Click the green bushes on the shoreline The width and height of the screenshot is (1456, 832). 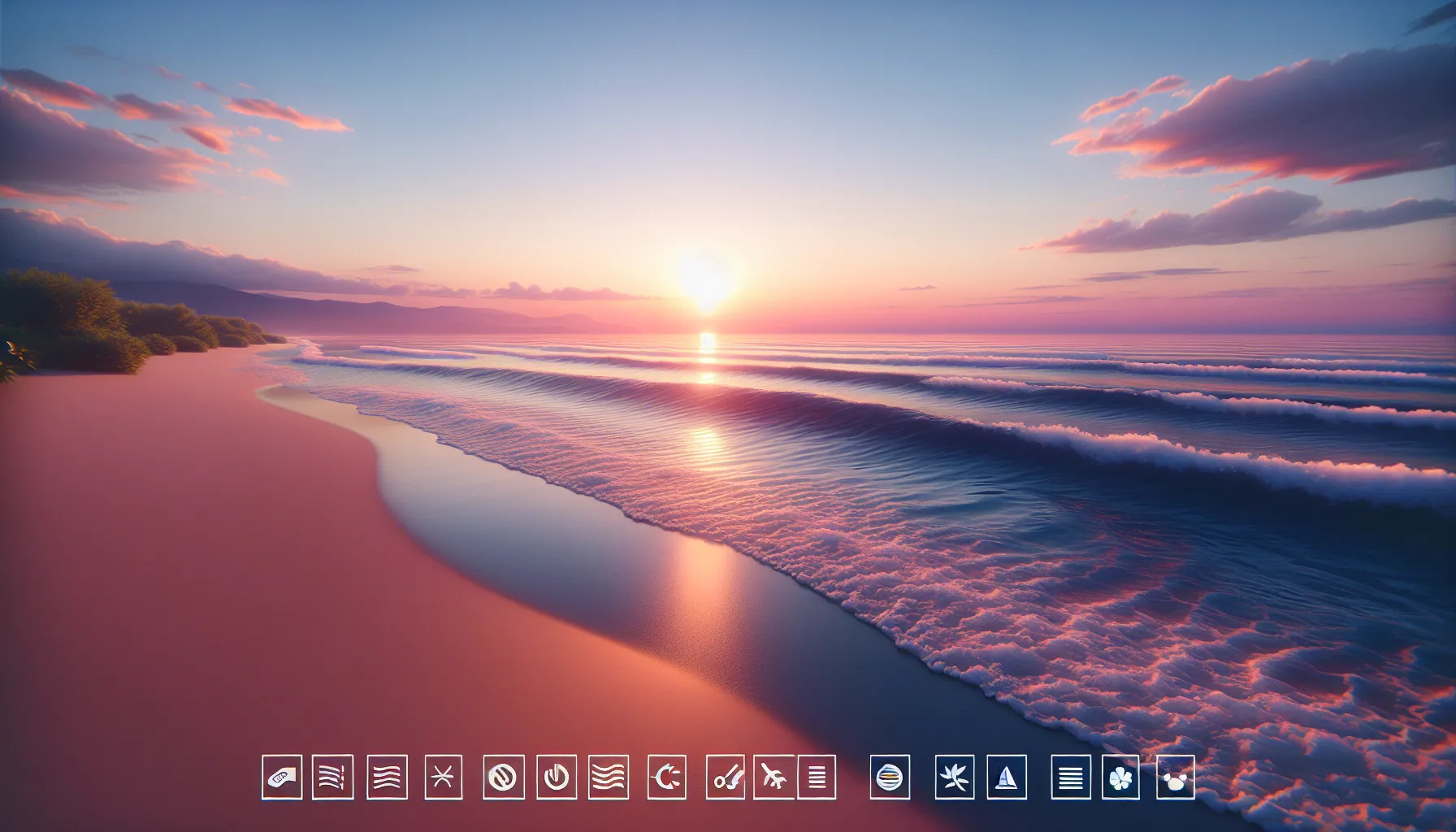(73, 321)
